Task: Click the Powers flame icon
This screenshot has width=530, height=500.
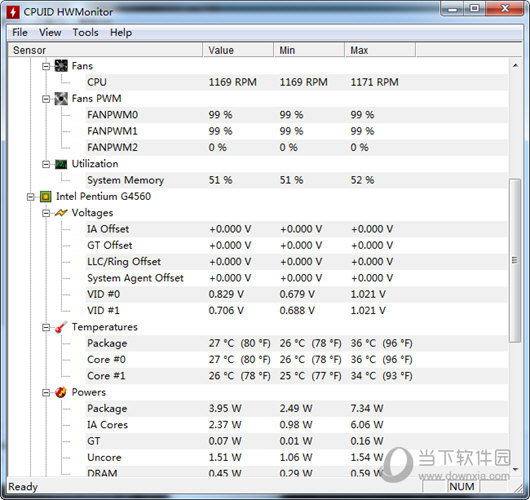Action: 61,392
